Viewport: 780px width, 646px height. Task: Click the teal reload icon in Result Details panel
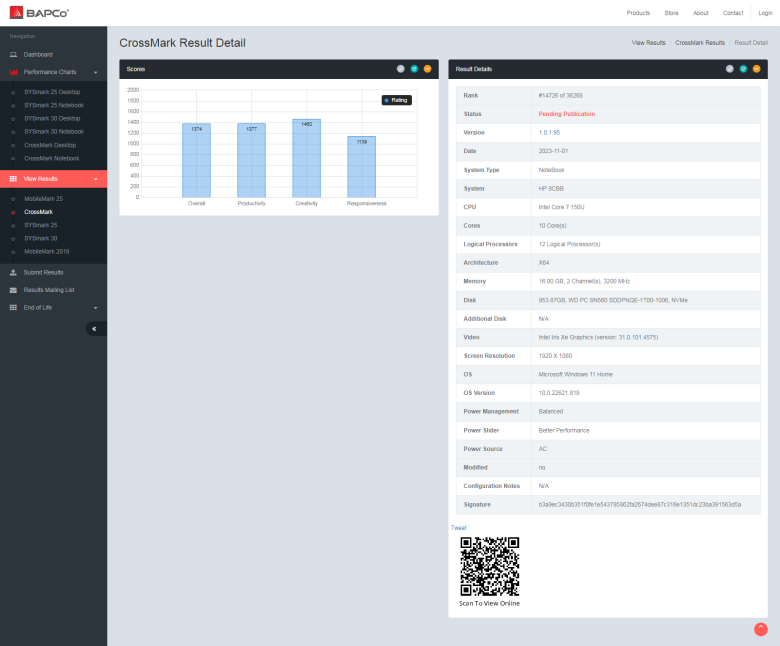click(743, 69)
